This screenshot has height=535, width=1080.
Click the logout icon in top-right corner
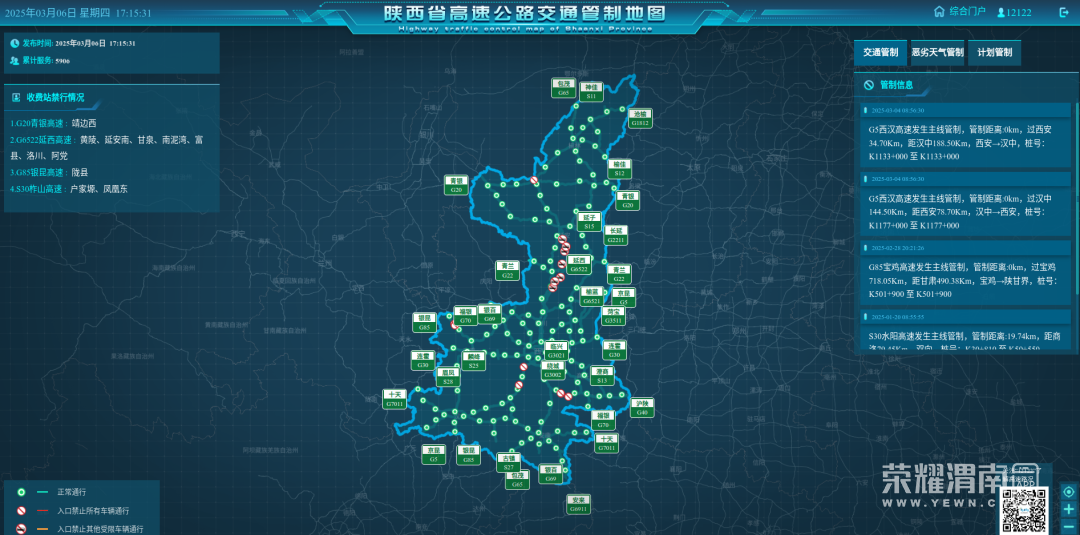(x=1062, y=12)
